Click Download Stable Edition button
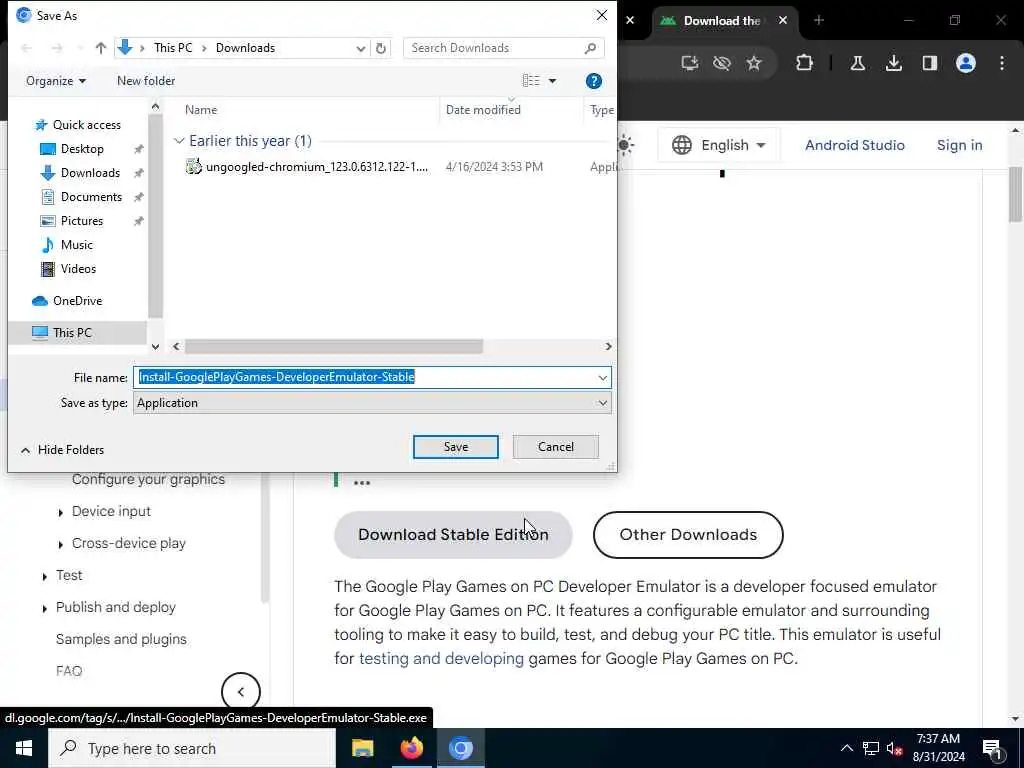 tap(453, 535)
